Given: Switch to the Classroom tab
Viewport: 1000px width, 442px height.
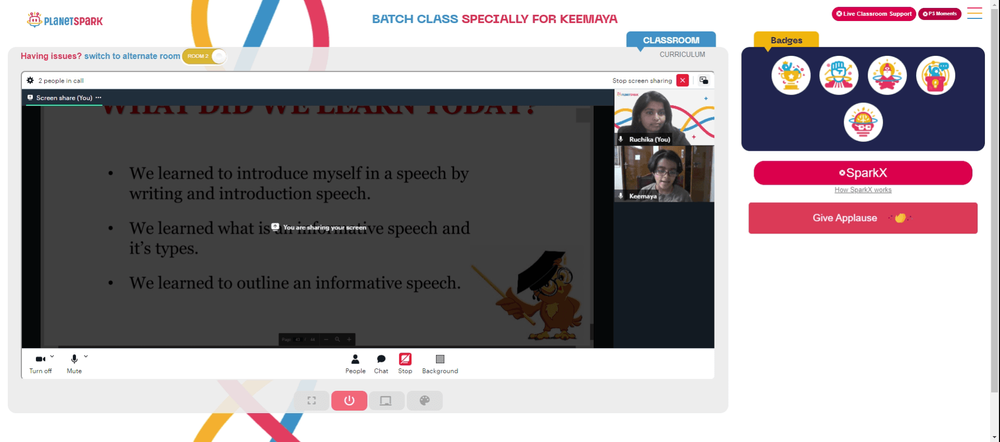Looking at the screenshot, I should click(x=671, y=40).
